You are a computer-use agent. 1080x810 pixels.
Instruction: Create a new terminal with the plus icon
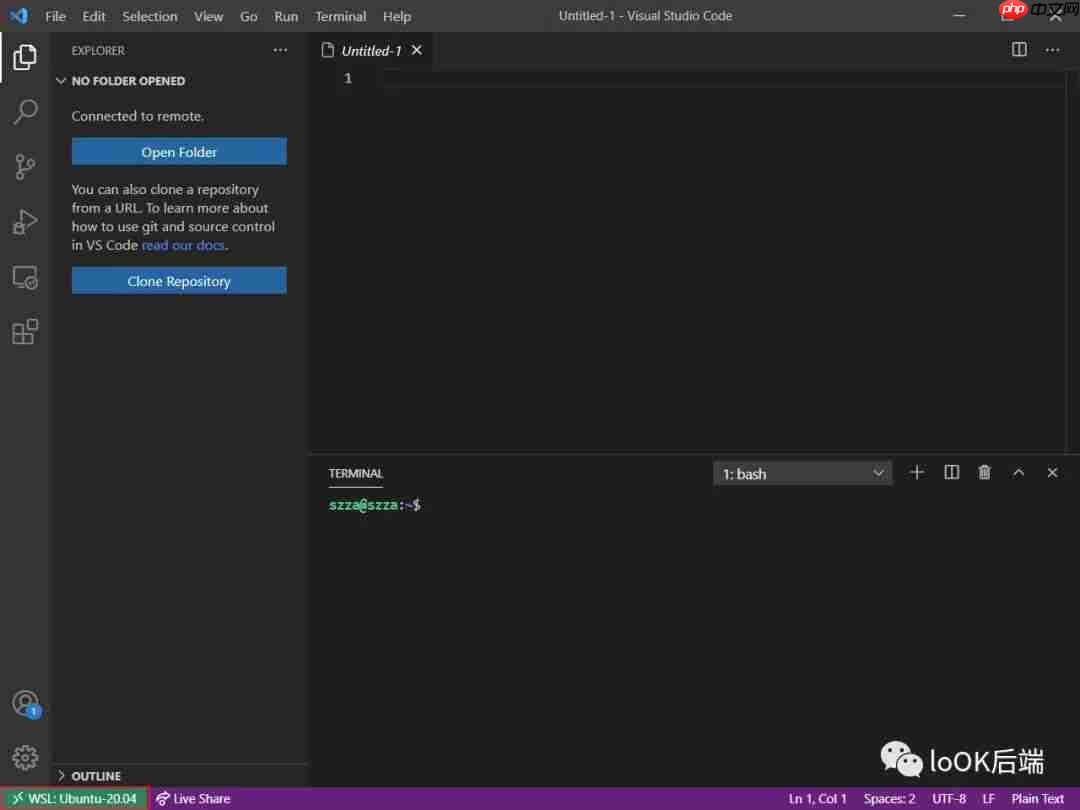click(917, 472)
